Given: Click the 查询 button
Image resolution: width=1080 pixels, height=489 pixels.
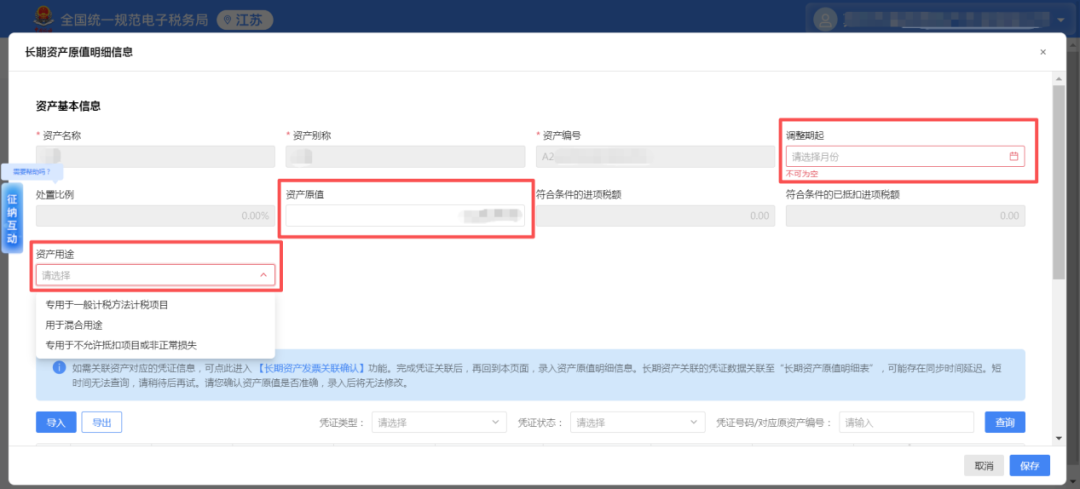Looking at the screenshot, I should [x=1005, y=422].
